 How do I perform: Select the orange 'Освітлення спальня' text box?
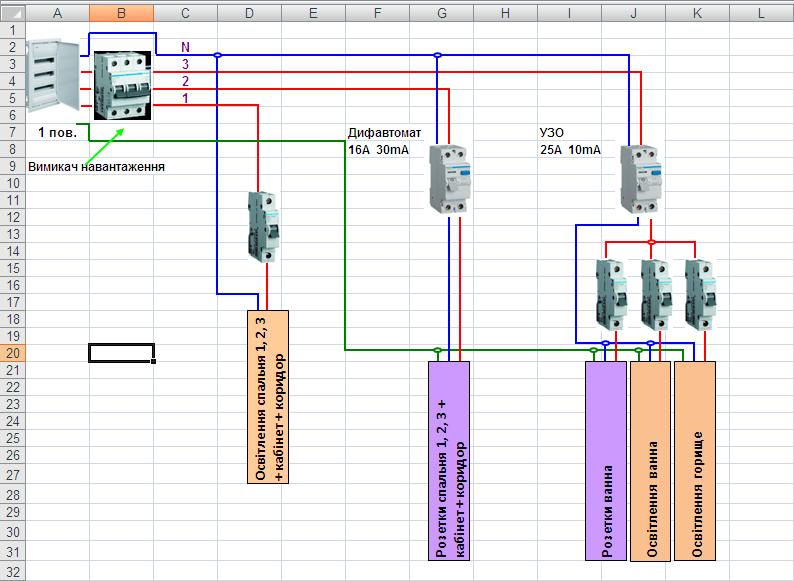(x=267, y=397)
